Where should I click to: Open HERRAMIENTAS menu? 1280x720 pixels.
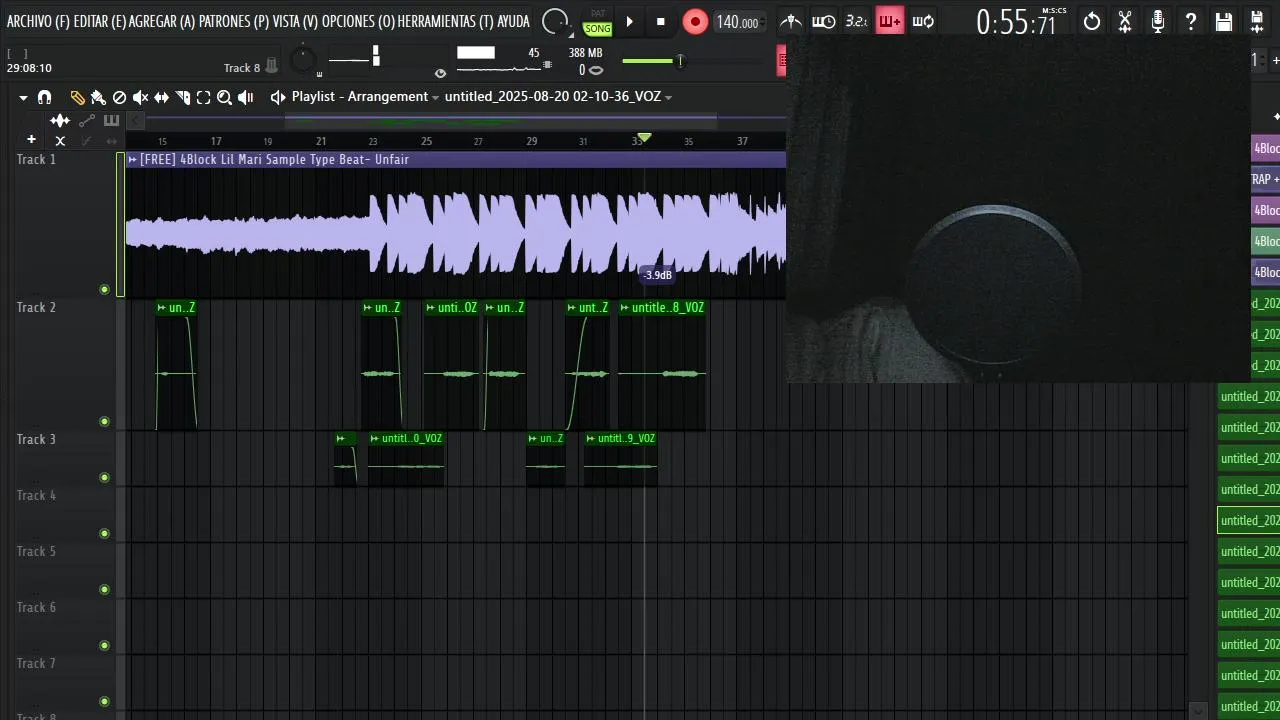(x=445, y=21)
